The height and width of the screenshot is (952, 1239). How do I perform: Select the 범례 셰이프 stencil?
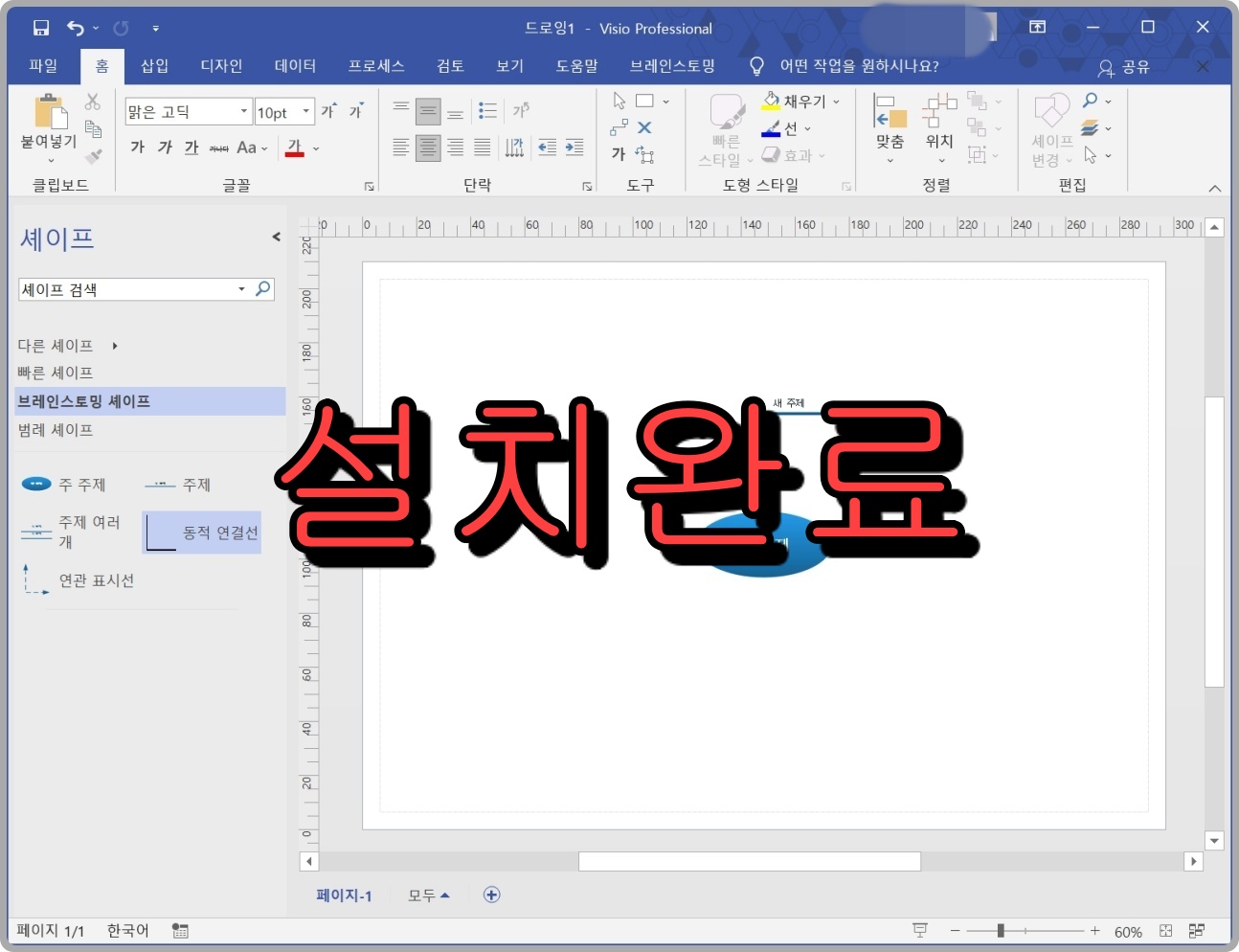[x=57, y=429]
